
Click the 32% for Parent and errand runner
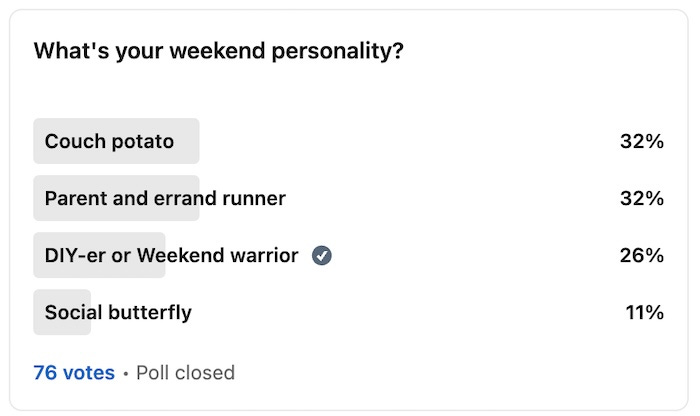[x=642, y=198]
